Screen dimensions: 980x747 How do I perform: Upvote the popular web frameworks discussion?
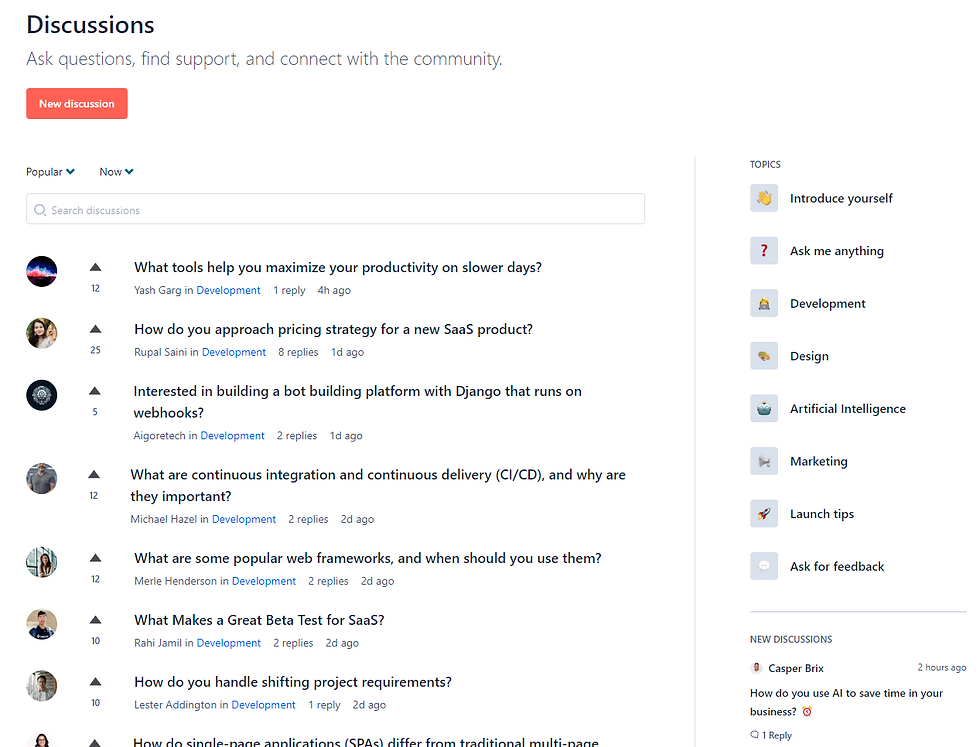tap(96, 558)
